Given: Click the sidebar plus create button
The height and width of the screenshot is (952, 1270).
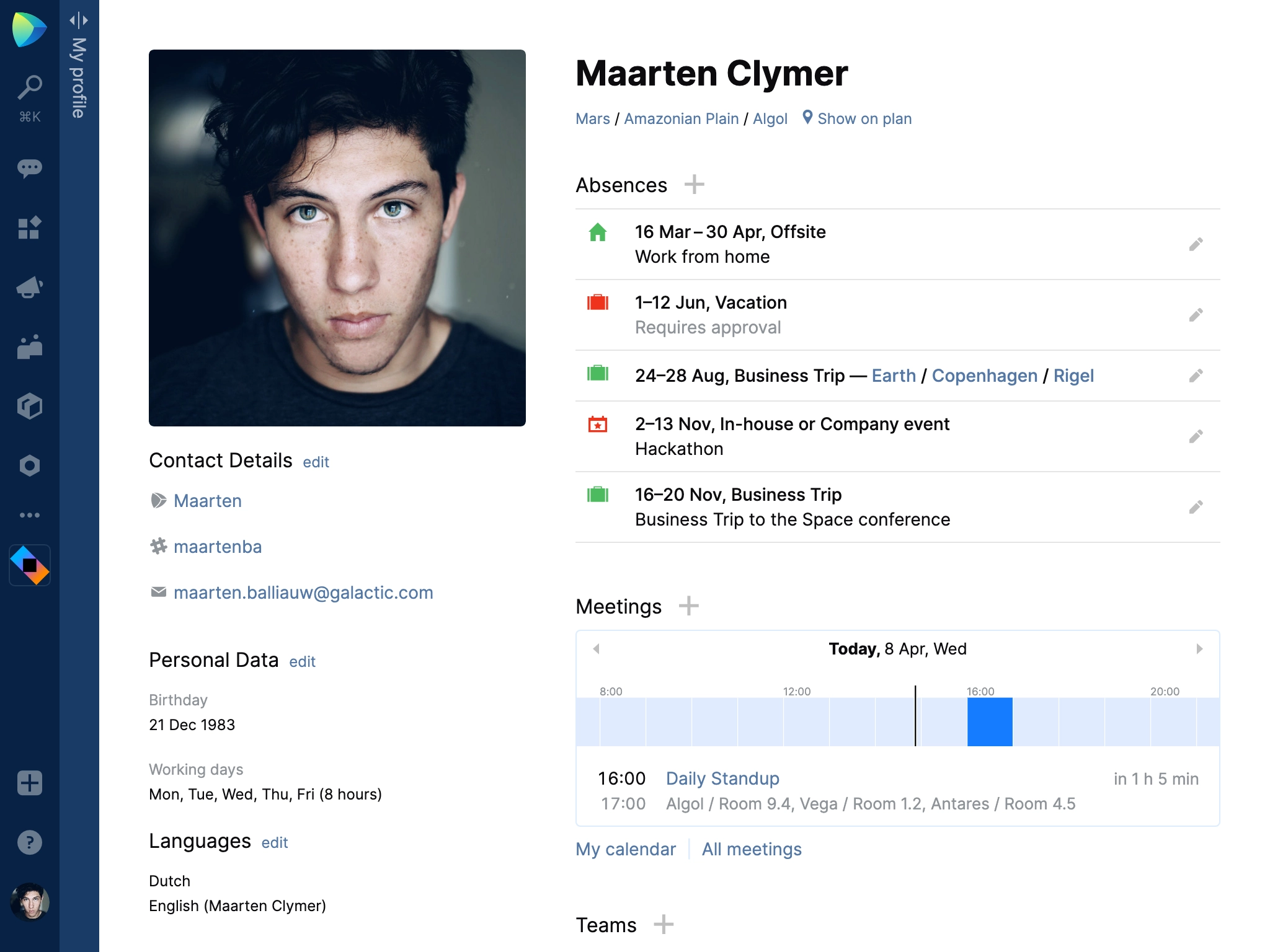Looking at the screenshot, I should pos(29,783).
